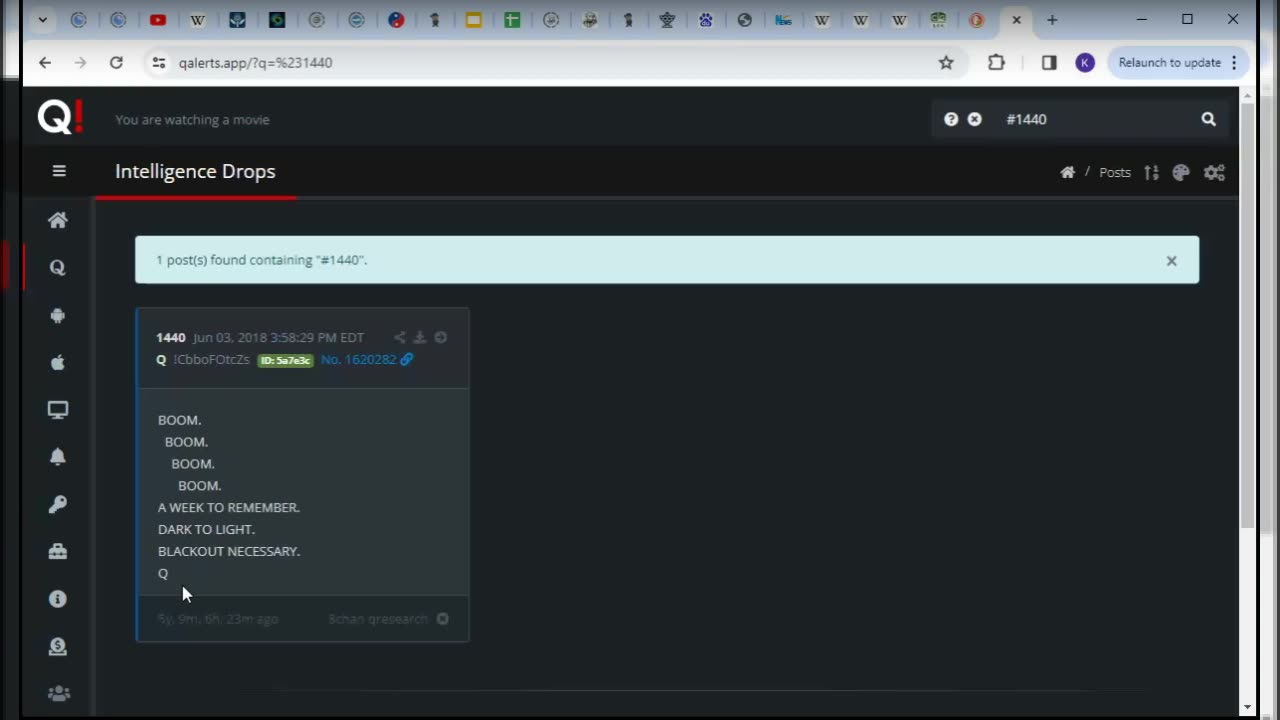The height and width of the screenshot is (720, 1280).
Task: Click the search help question mark icon
Action: 951,119
